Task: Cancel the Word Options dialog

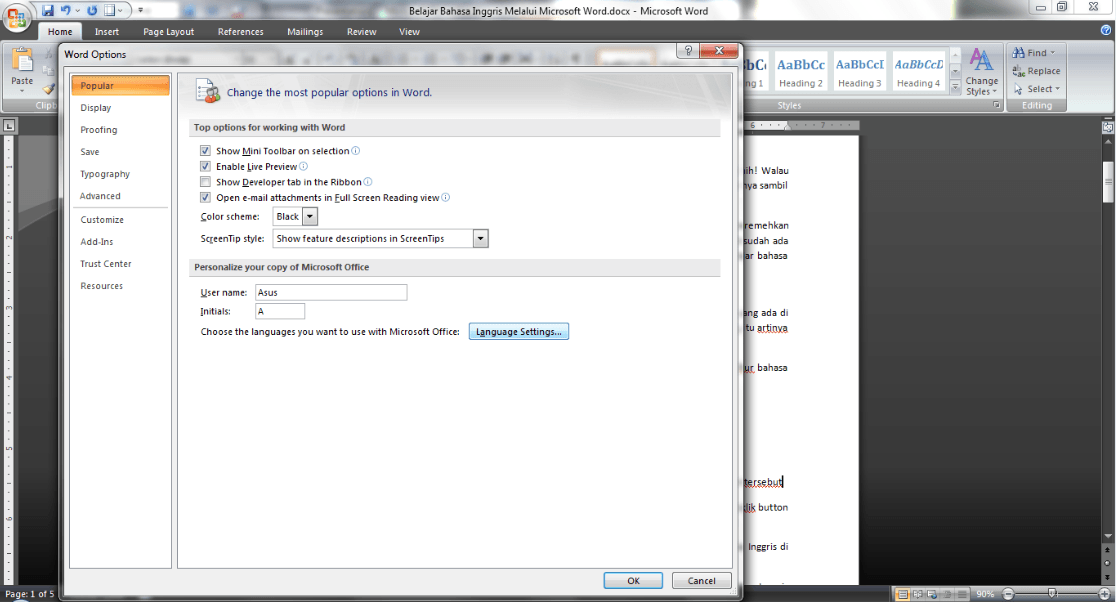Action: point(701,581)
